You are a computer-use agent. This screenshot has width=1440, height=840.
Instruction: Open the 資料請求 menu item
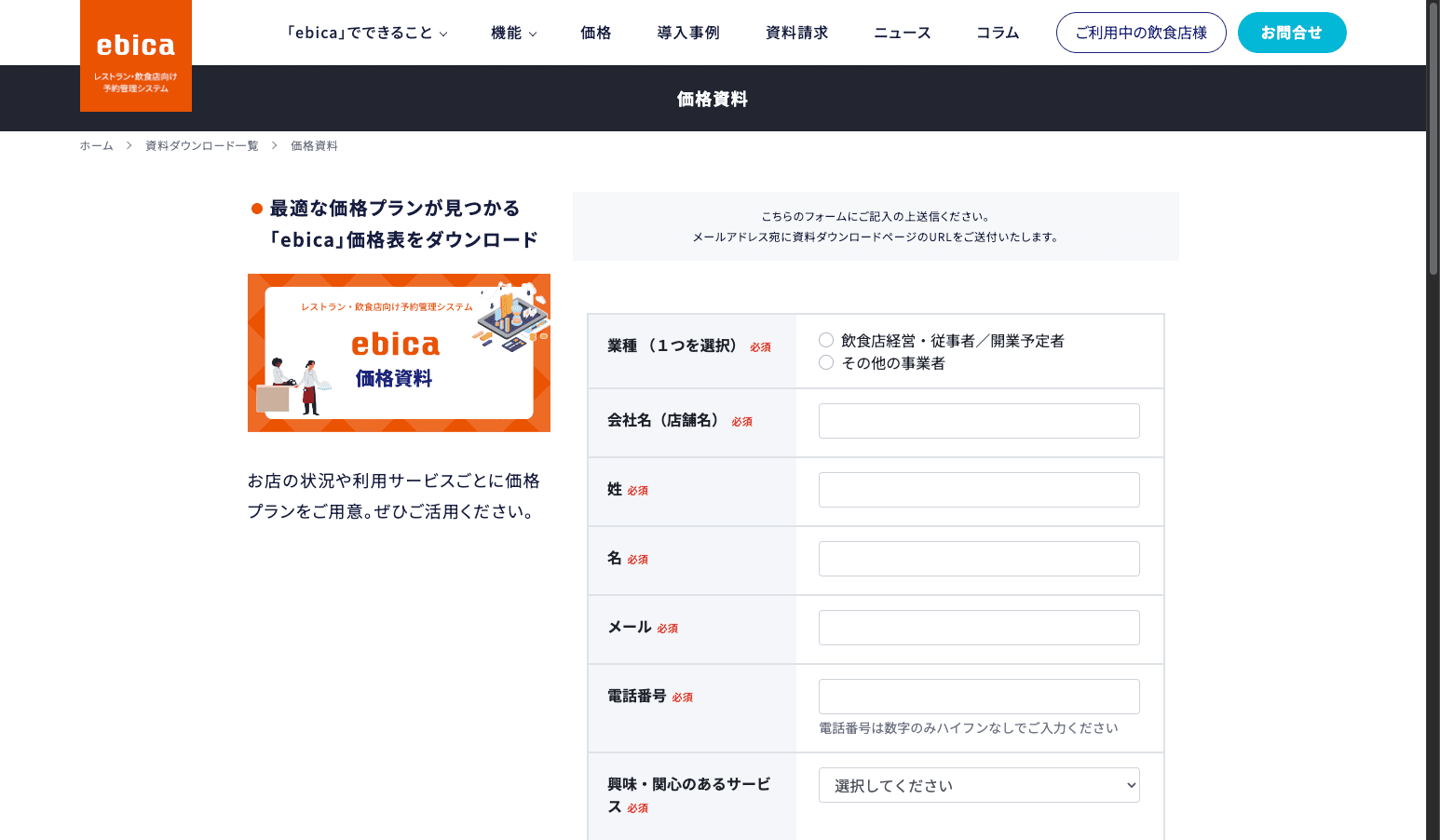click(x=797, y=33)
